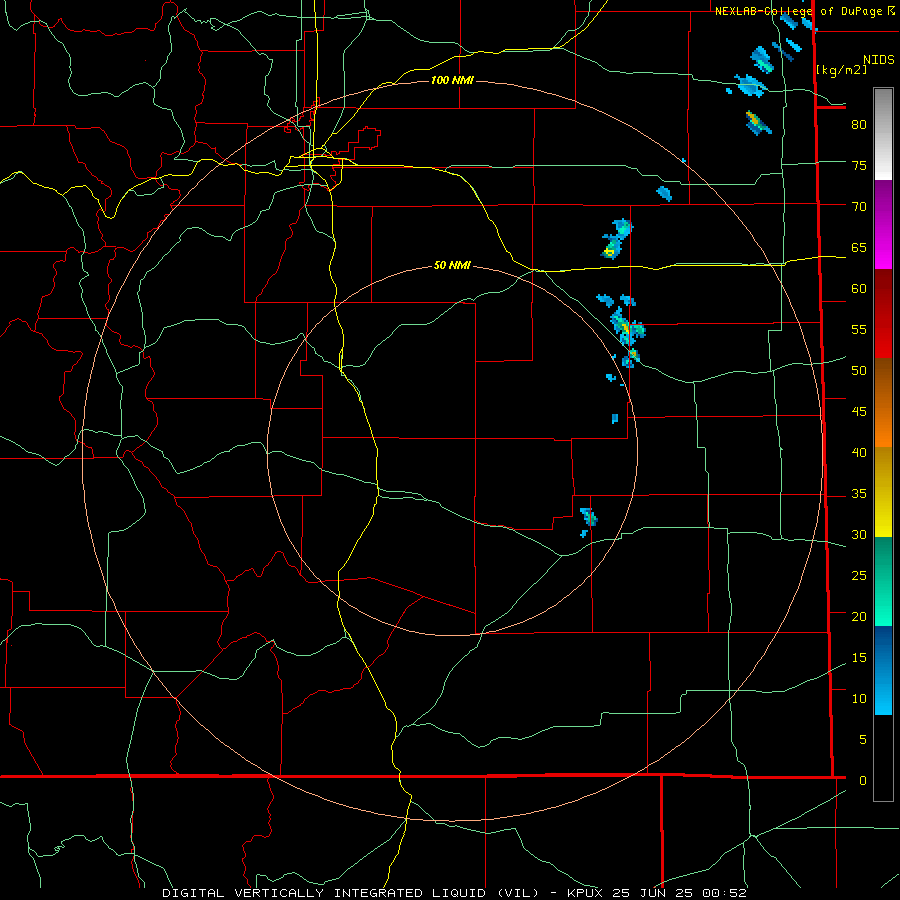Click the 55 value on the scale
Screen dimensions: 900x900
[x=859, y=329]
